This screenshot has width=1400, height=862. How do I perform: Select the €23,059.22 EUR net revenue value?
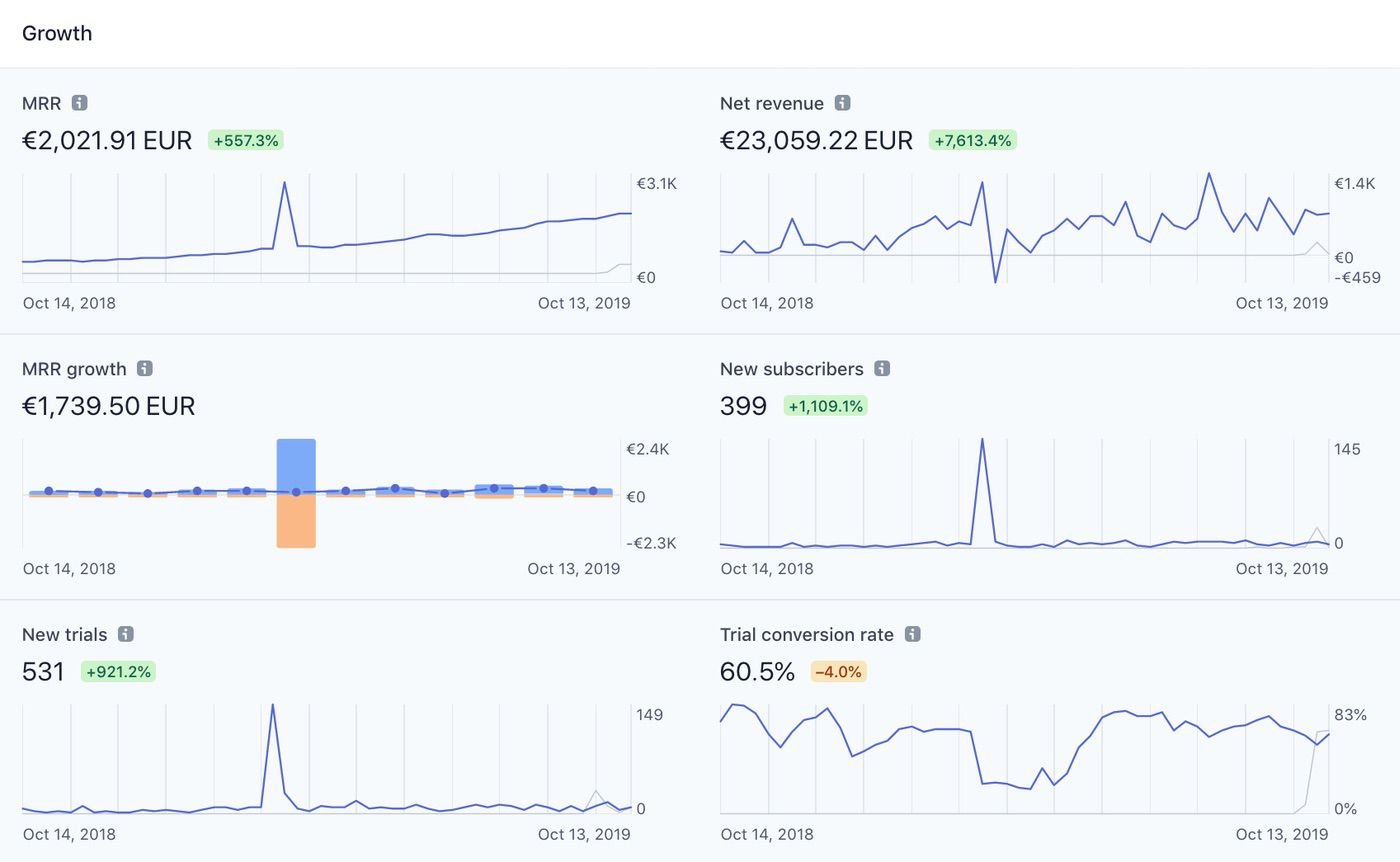[816, 140]
